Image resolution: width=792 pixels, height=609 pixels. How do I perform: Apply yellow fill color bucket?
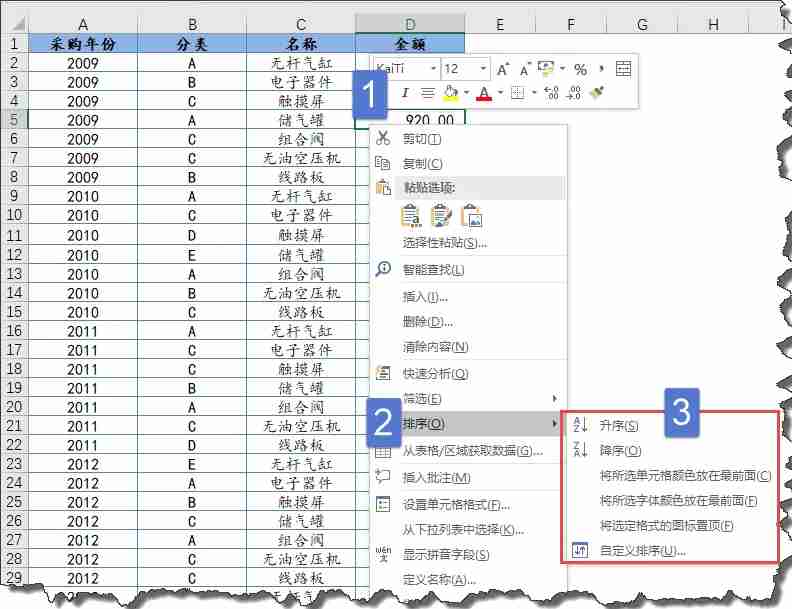click(x=450, y=93)
